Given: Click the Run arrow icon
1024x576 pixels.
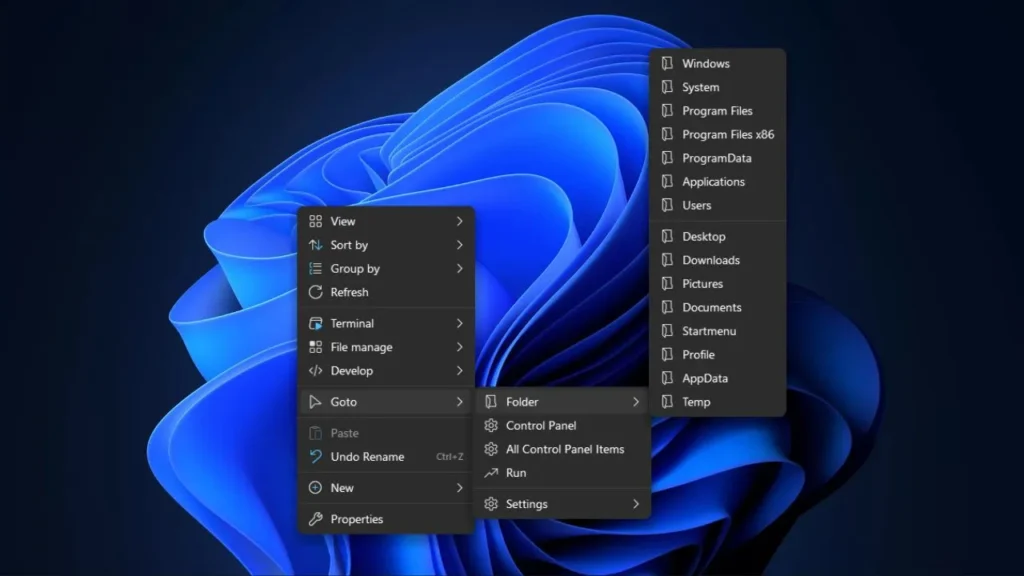Looking at the screenshot, I should pyautogui.click(x=490, y=473).
